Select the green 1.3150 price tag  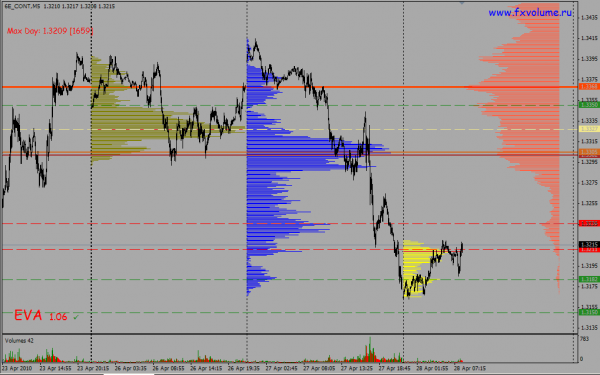pos(589,312)
